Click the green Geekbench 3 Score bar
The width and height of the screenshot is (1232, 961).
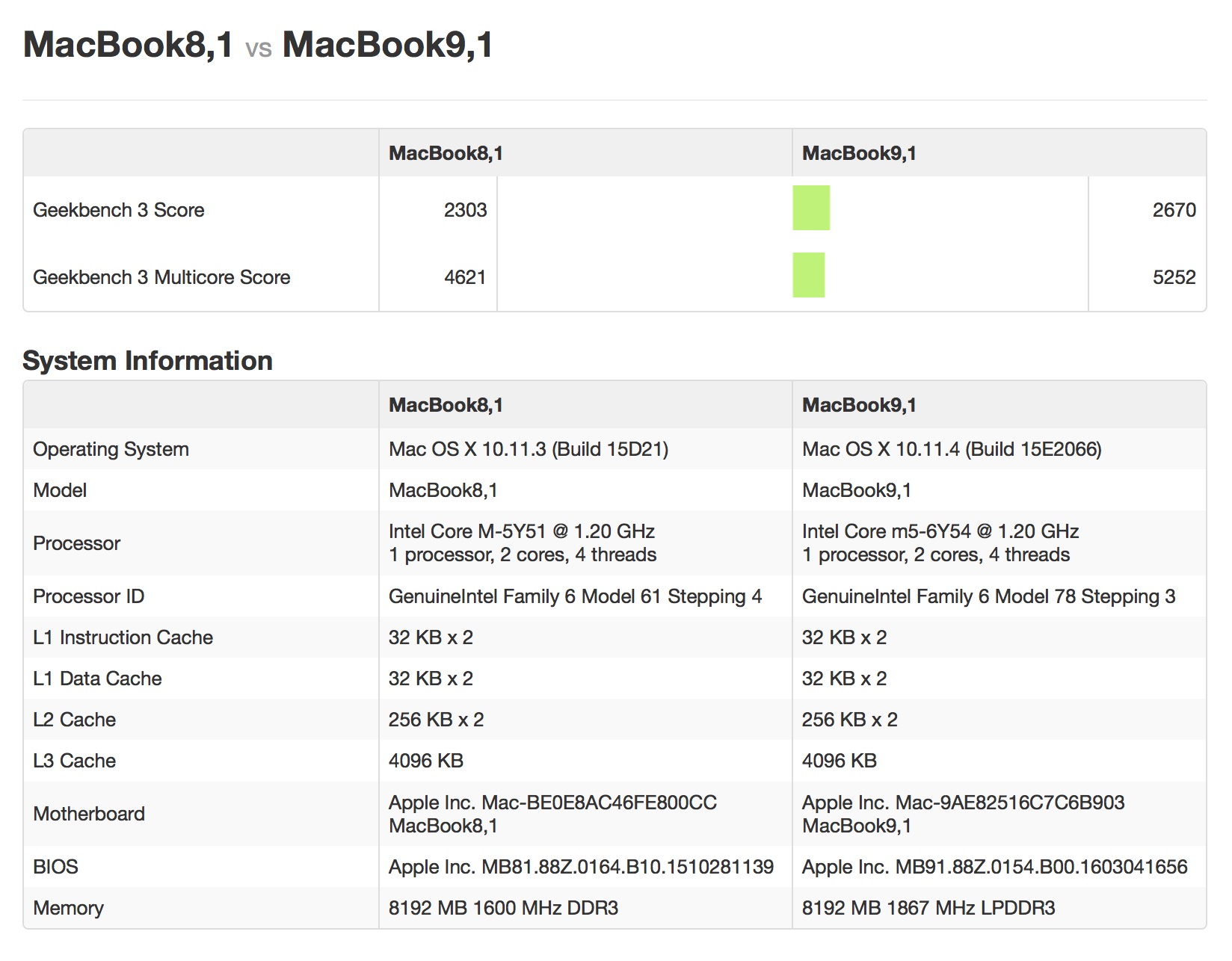tap(811, 208)
